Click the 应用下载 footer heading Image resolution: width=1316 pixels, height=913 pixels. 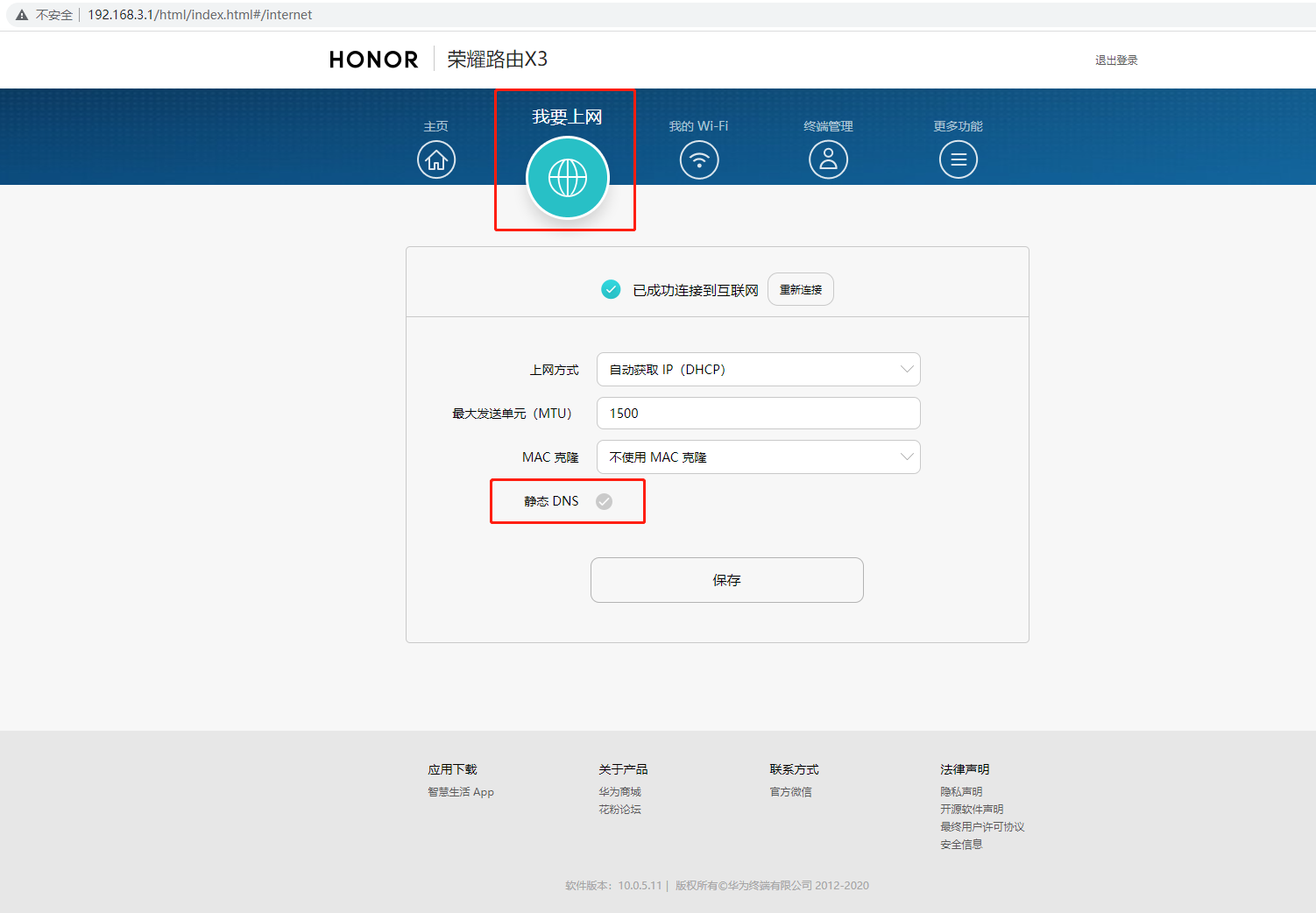tap(452, 769)
